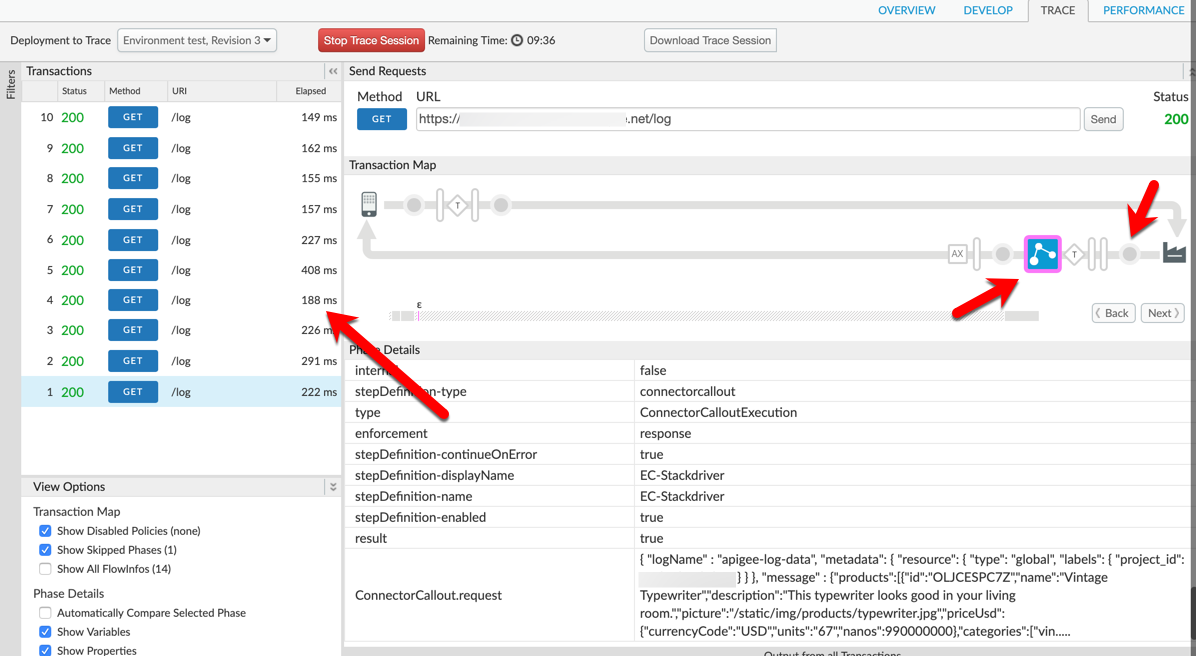Click the enforcement value response
1196x656 pixels.
[x=665, y=433]
